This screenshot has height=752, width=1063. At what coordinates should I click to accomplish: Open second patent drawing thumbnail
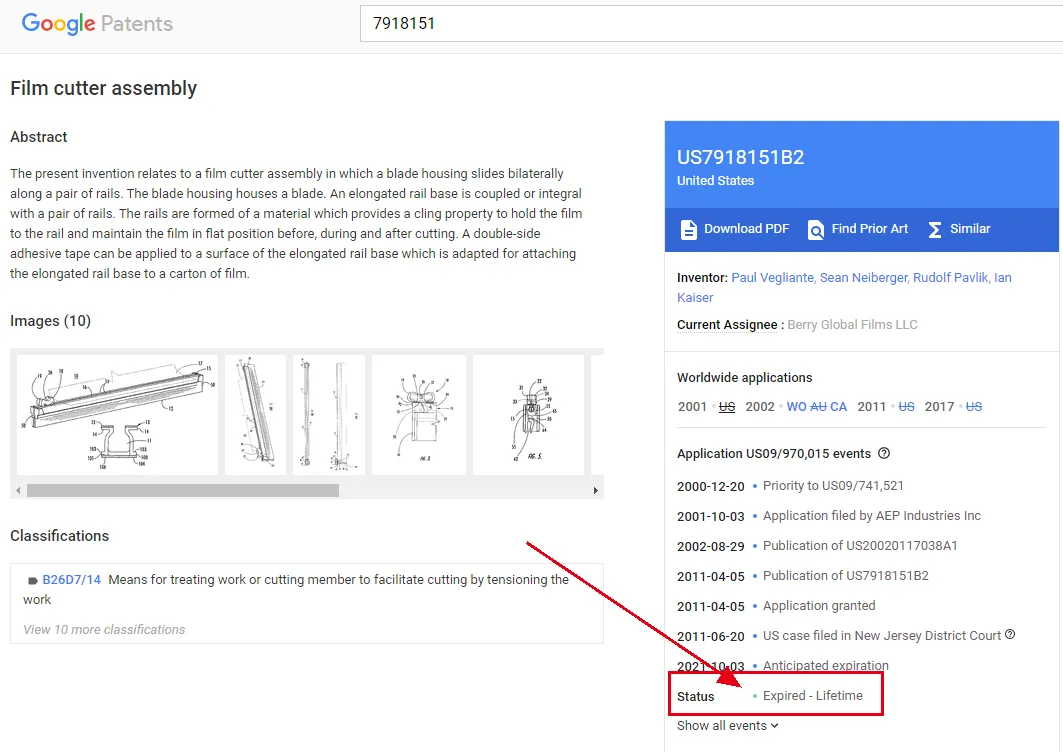pyautogui.click(x=256, y=415)
